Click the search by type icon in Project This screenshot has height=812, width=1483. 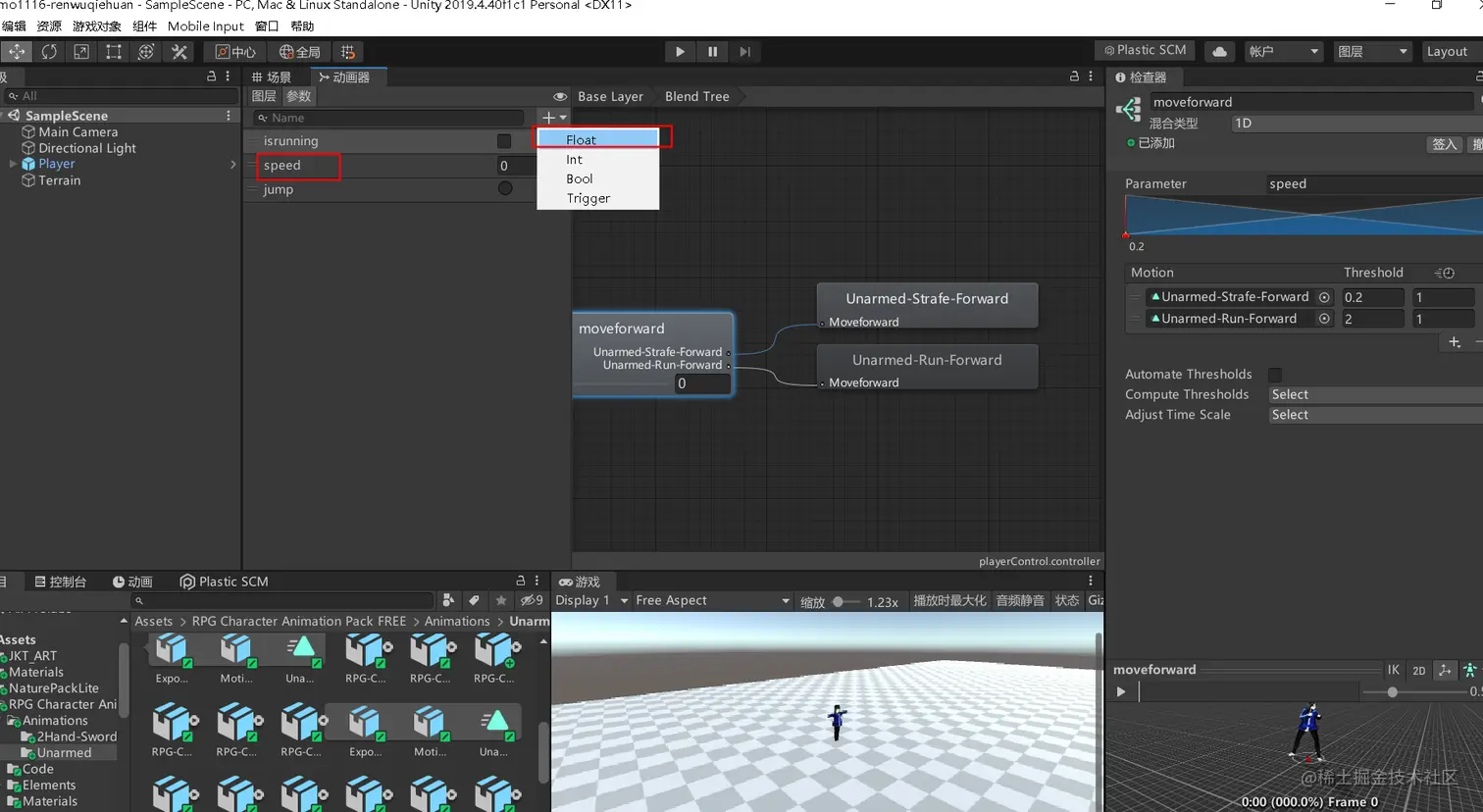pyautogui.click(x=448, y=600)
